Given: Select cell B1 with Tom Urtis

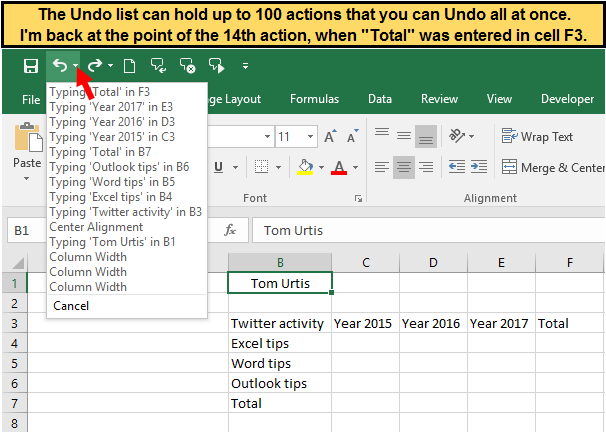Looking at the screenshot, I should [x=280, y=283].
